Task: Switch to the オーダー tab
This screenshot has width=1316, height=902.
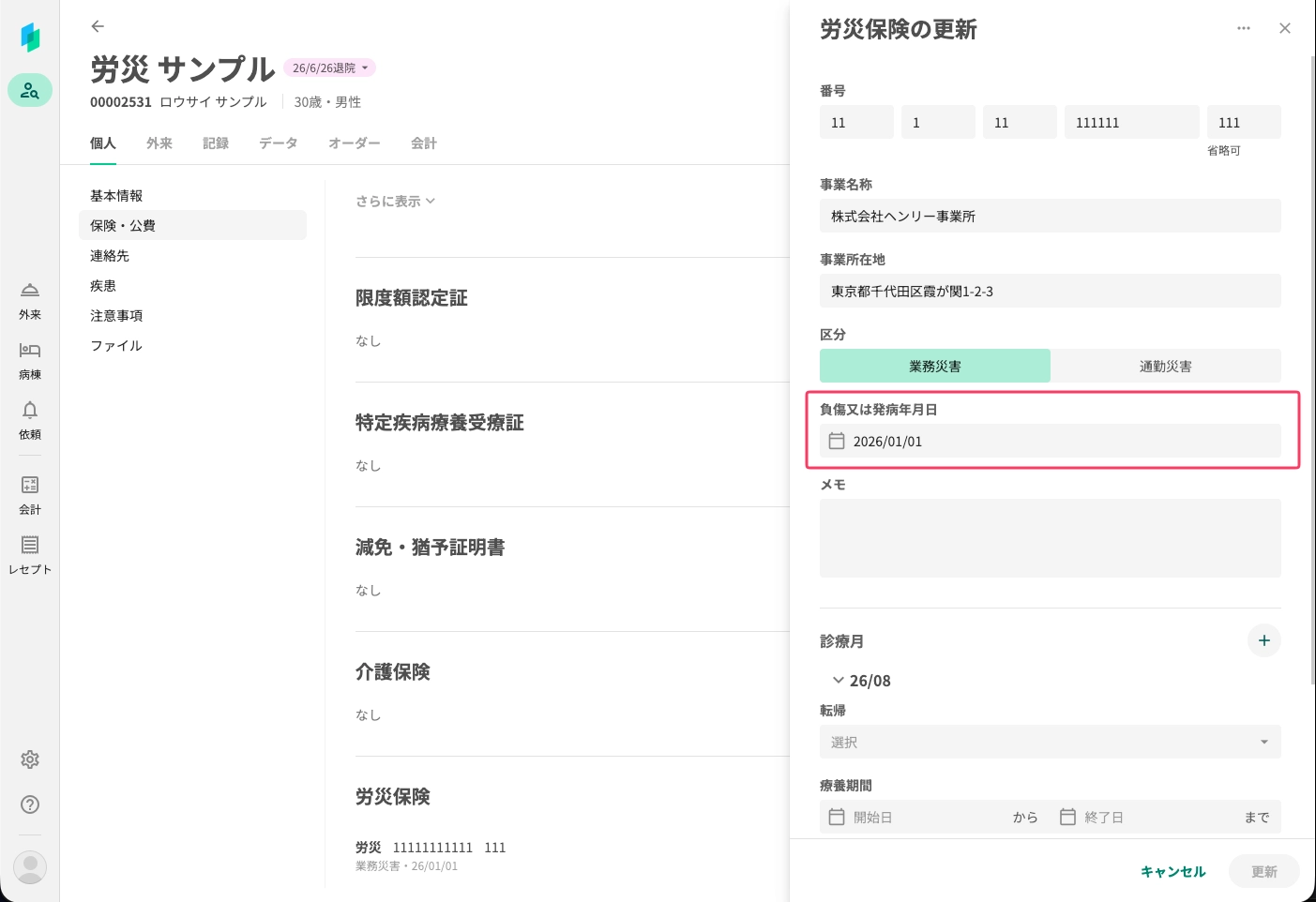Action: tap(355, 143)
